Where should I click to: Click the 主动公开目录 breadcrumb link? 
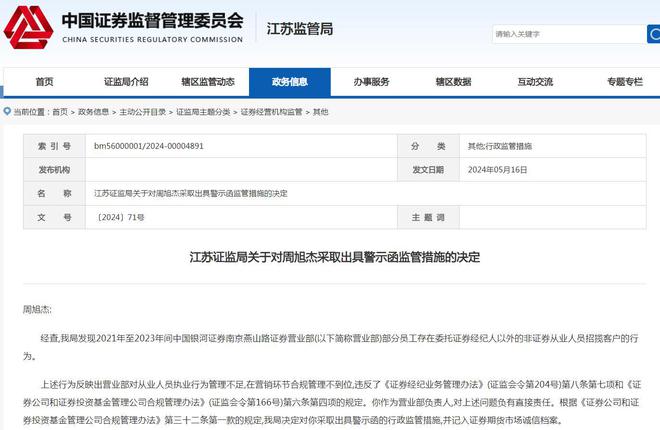click(x=143, y=112)
